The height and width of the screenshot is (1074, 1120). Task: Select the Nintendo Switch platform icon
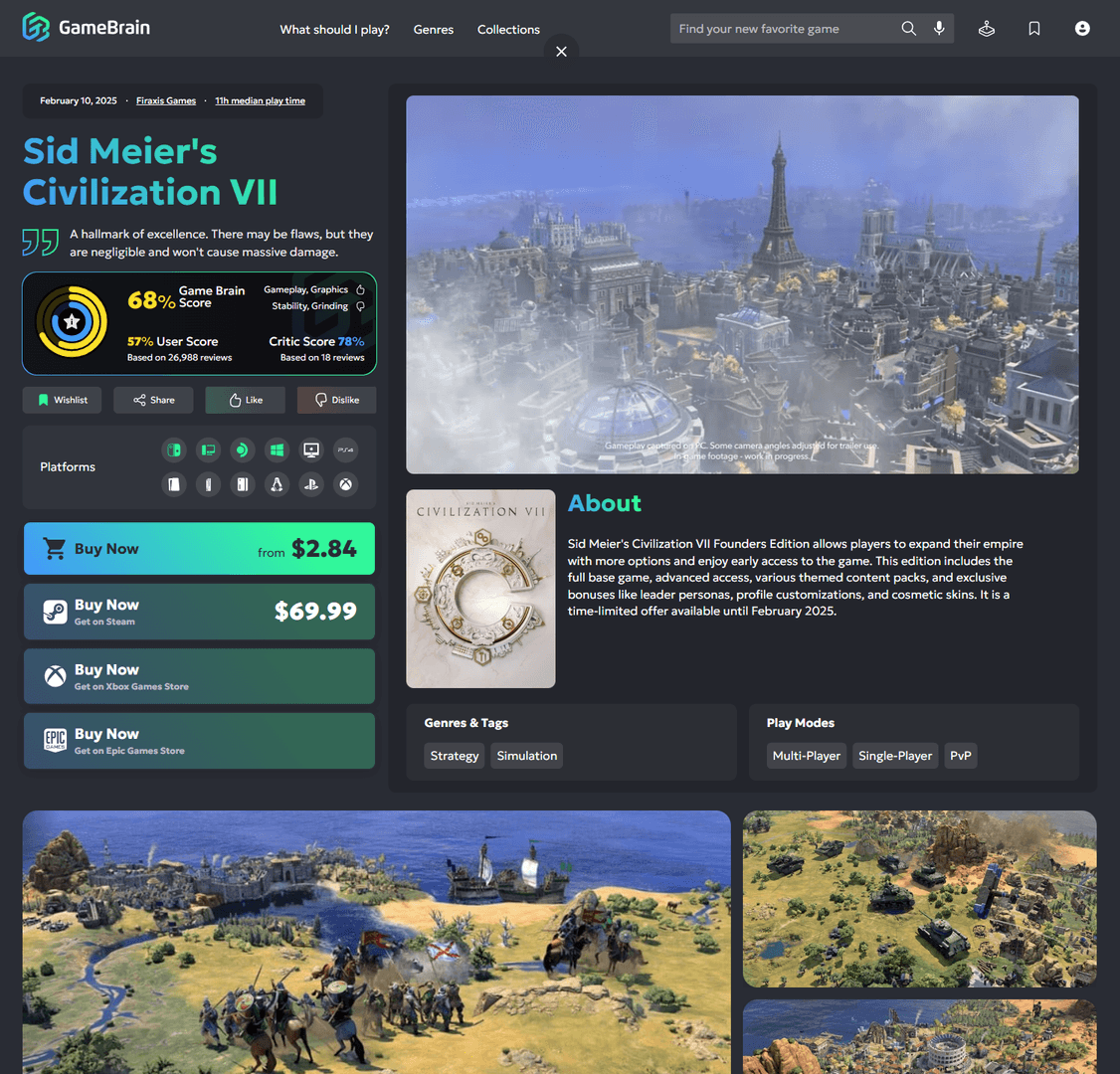point(174,449)
